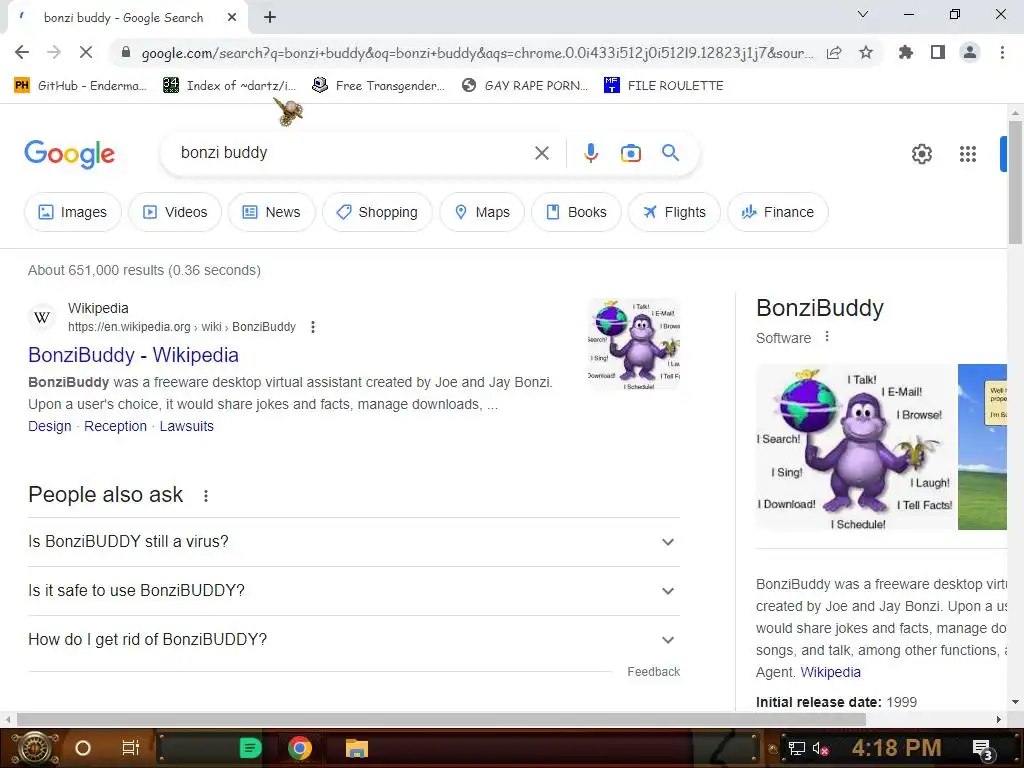
Task: Search by image with the camera icon
Action: (x=630, y=153)
